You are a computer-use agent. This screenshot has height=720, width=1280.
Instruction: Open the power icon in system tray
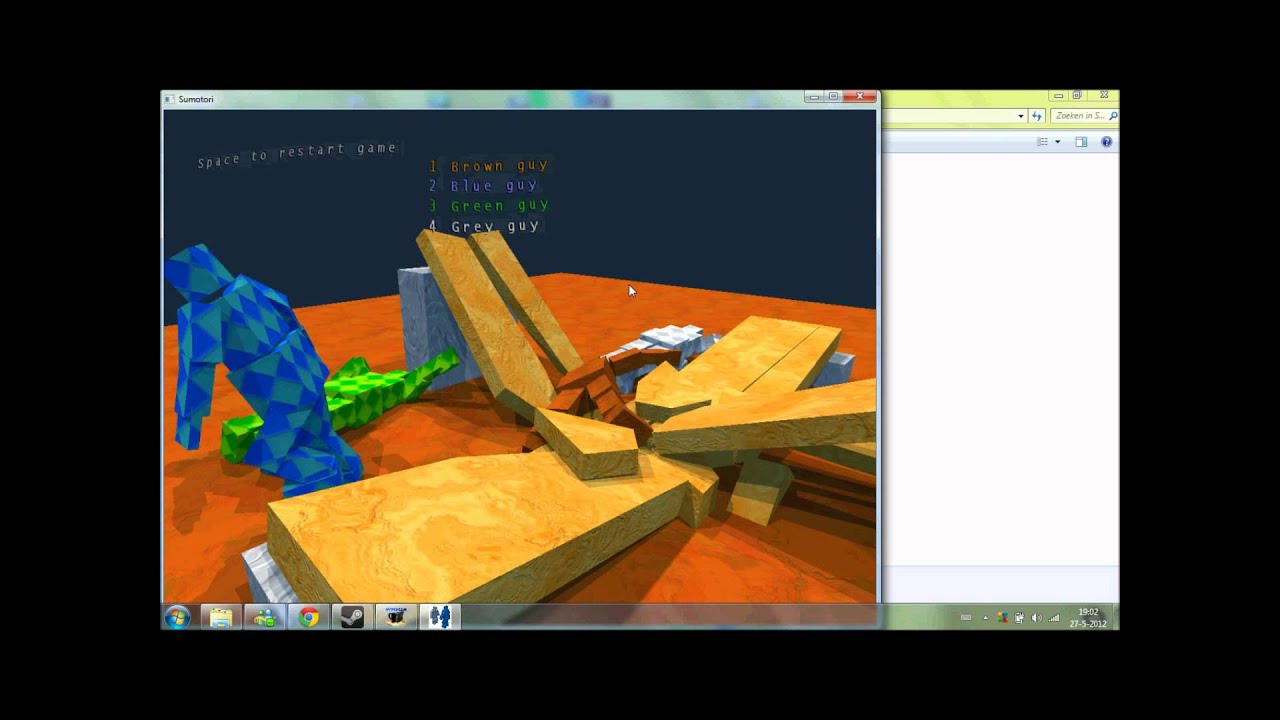pyautogui.click(x=1019, y=618)
